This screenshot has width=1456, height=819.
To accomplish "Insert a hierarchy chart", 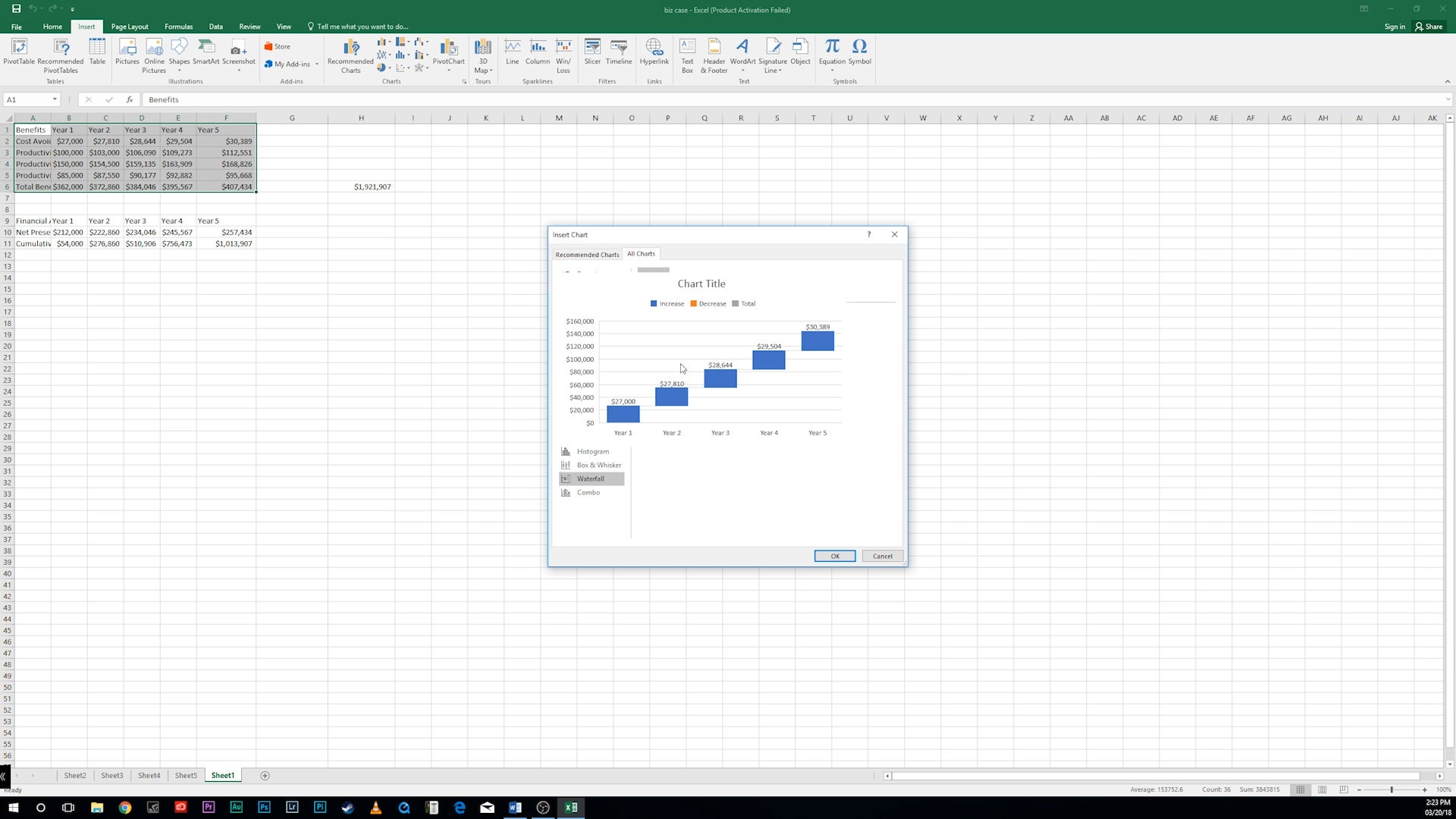I will (x=402, y=42).
